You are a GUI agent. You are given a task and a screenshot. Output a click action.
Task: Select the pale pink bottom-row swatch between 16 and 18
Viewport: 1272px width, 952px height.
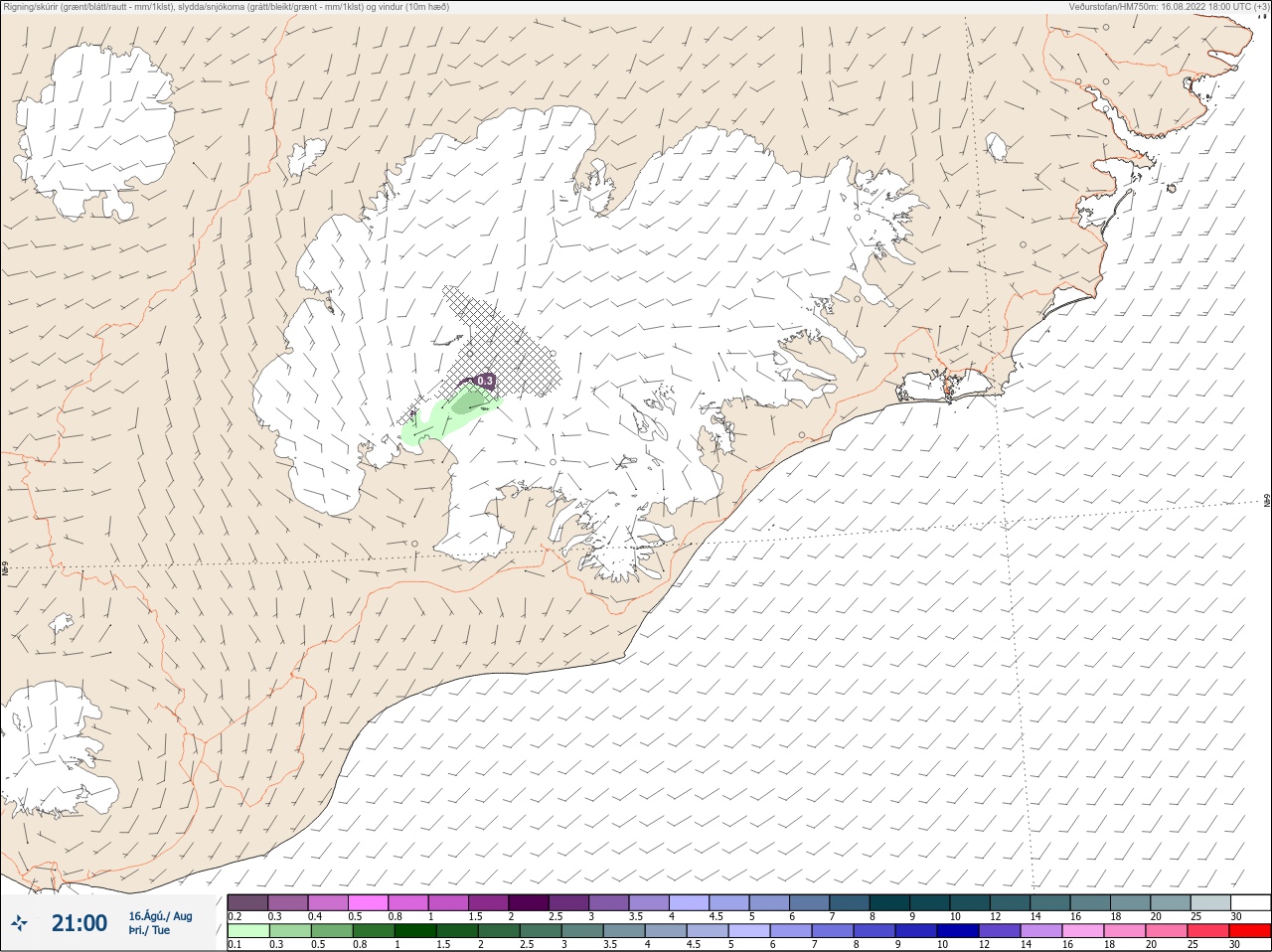(1083, 931)
